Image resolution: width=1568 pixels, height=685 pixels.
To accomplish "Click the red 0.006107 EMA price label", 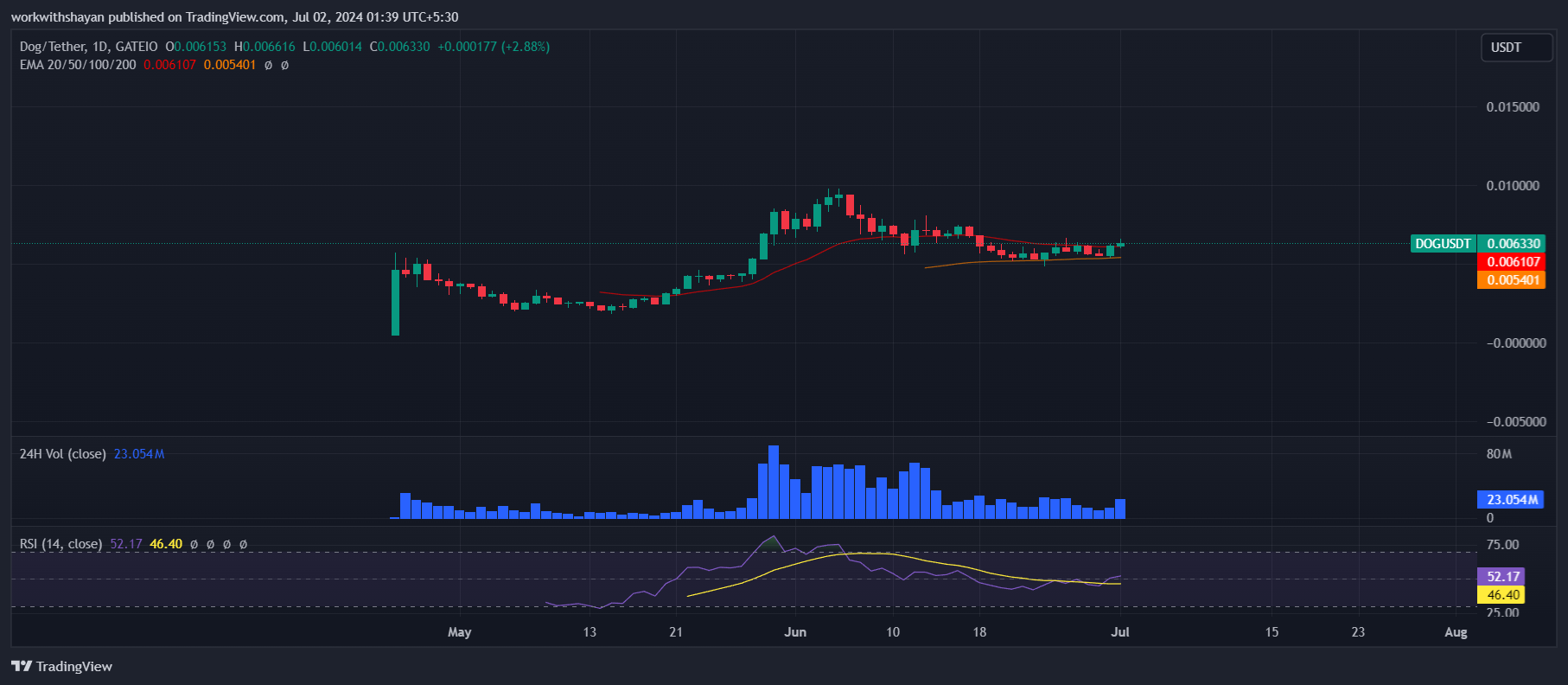I will [1513, 262].
